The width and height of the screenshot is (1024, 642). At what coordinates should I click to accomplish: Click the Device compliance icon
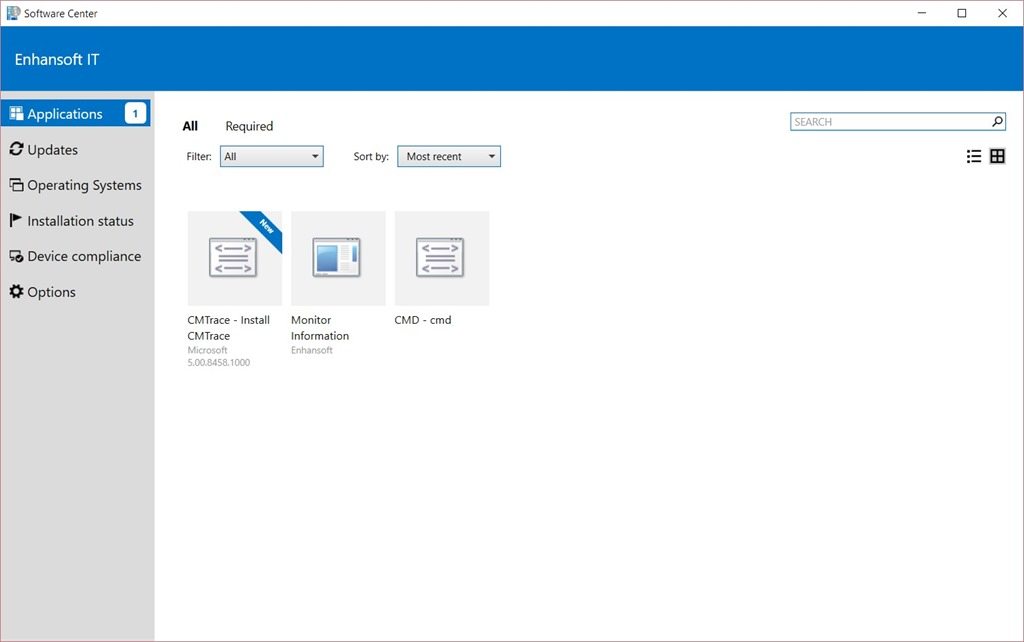(x=16, y=256)
